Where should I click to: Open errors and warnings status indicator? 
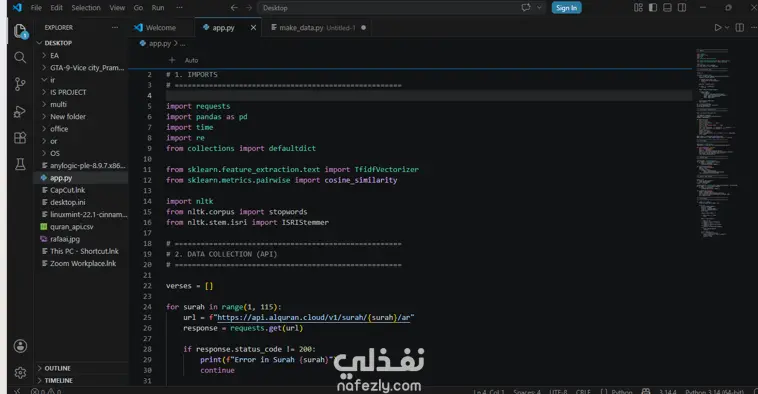[46, 391]
